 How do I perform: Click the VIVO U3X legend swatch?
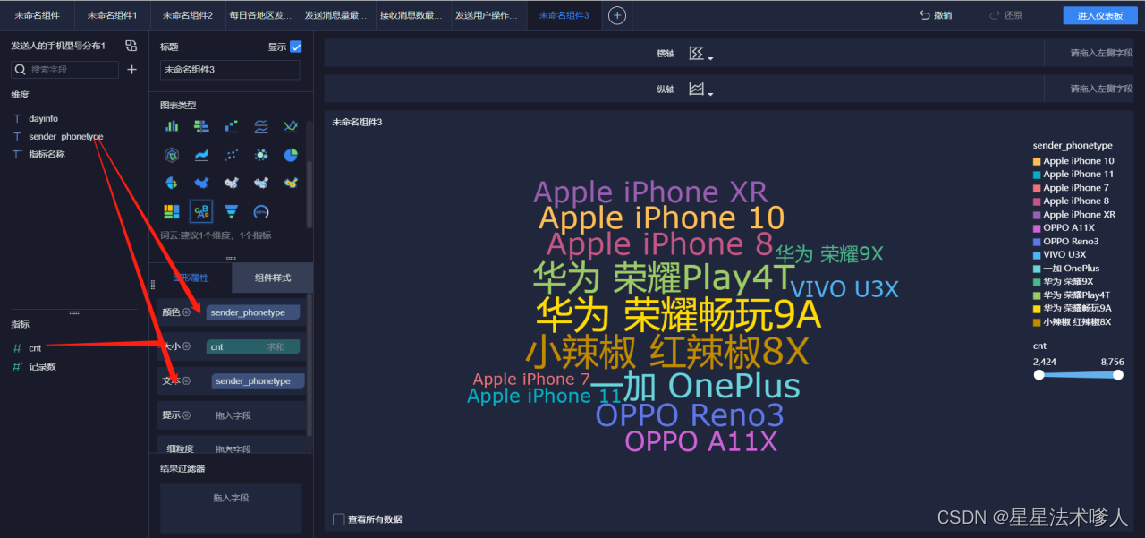[x=1036, y=255]
